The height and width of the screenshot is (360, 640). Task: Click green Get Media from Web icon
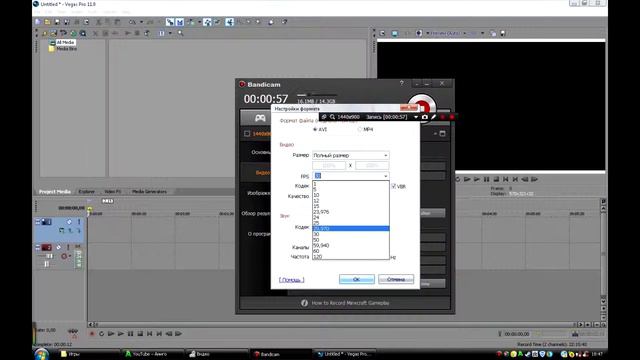(x=73, y=33)
